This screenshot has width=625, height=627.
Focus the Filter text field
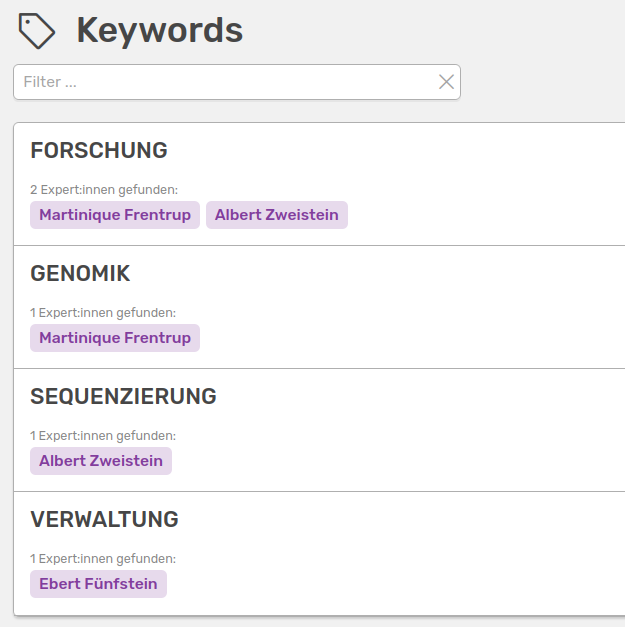tap(220, 82)
